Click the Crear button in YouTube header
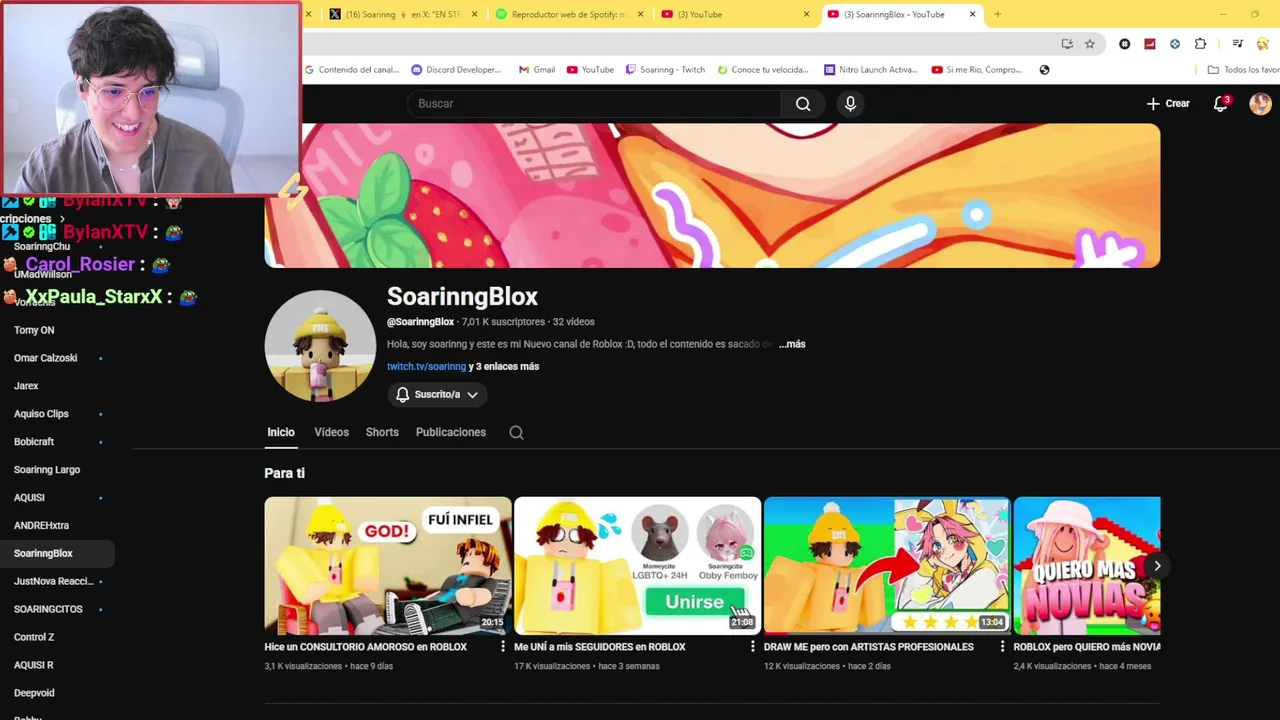 click(x=1168, y=104)
